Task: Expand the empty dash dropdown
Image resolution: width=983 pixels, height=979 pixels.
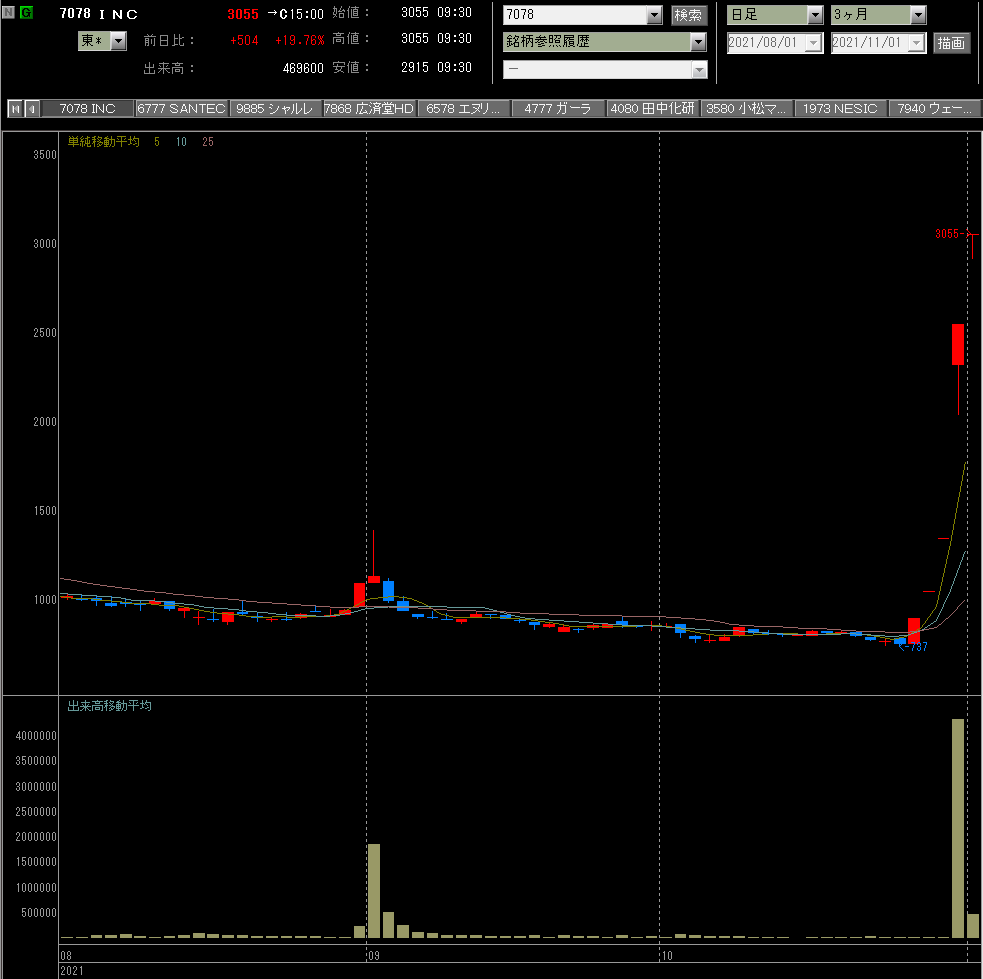Action: tap(699, 70)
